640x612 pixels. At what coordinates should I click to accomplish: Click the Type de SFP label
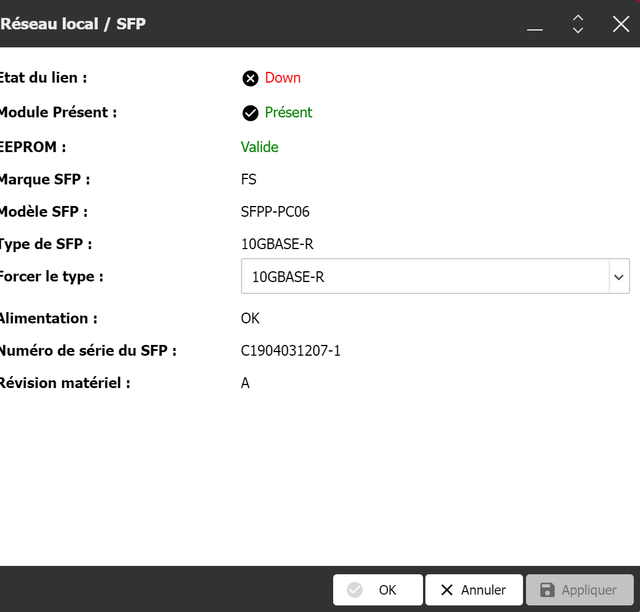click(x=46, y=244)
